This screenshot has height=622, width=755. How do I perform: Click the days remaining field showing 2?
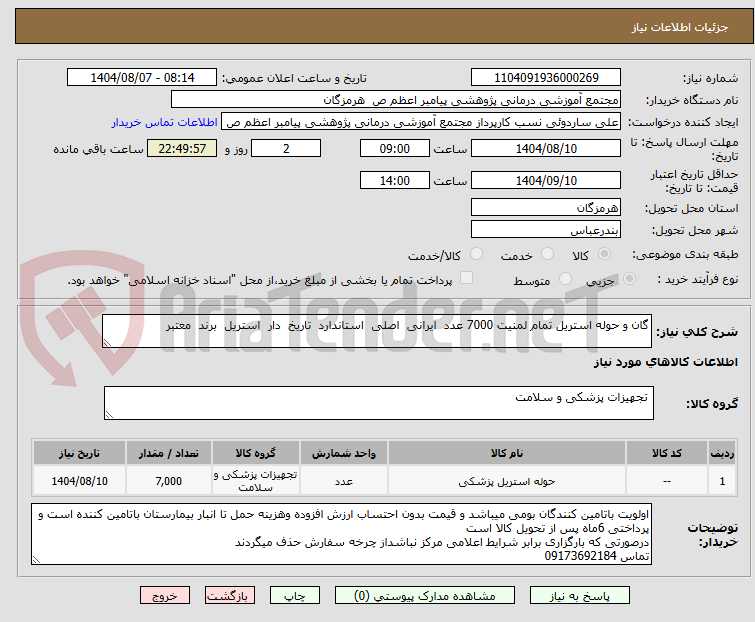(286, 148)
